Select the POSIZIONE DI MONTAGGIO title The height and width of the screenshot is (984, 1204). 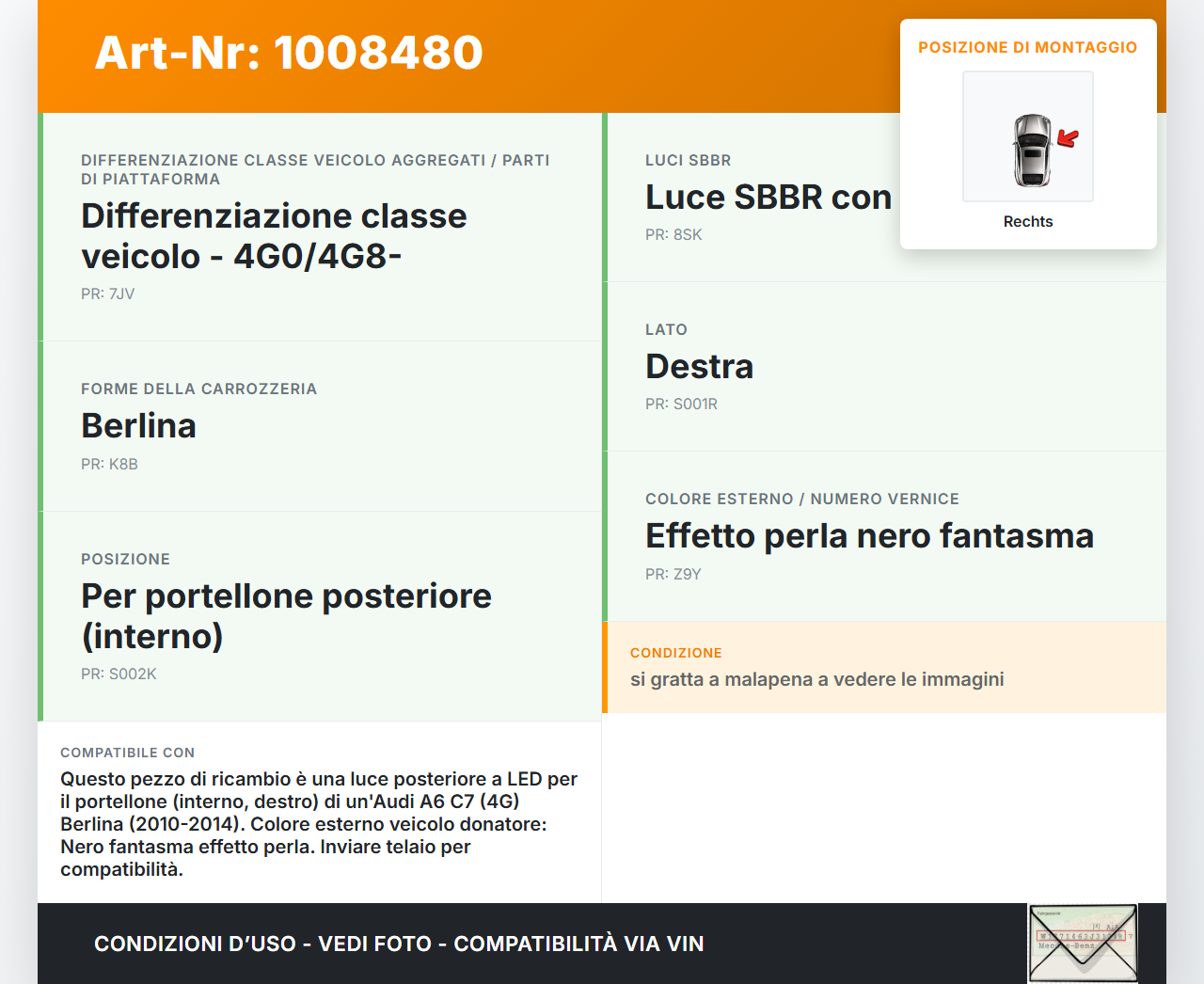pyautogui.click(x=1027, y=47)
